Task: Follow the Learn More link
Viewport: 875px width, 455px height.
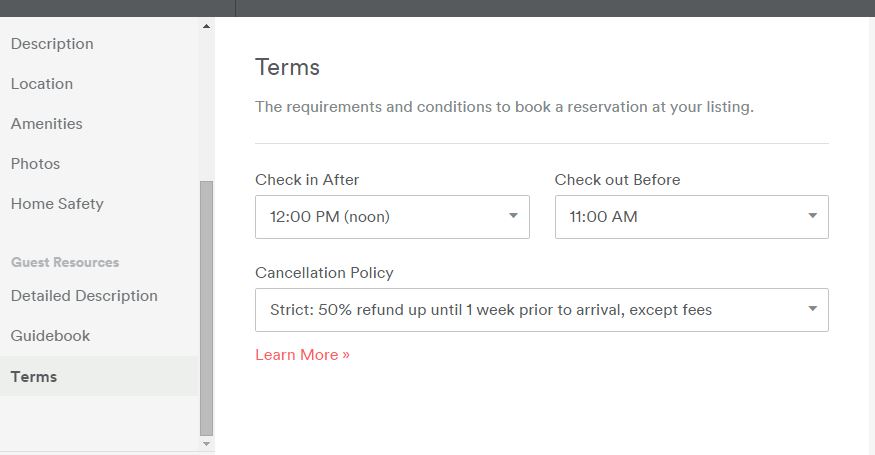Action: click(x=302, y=355)
